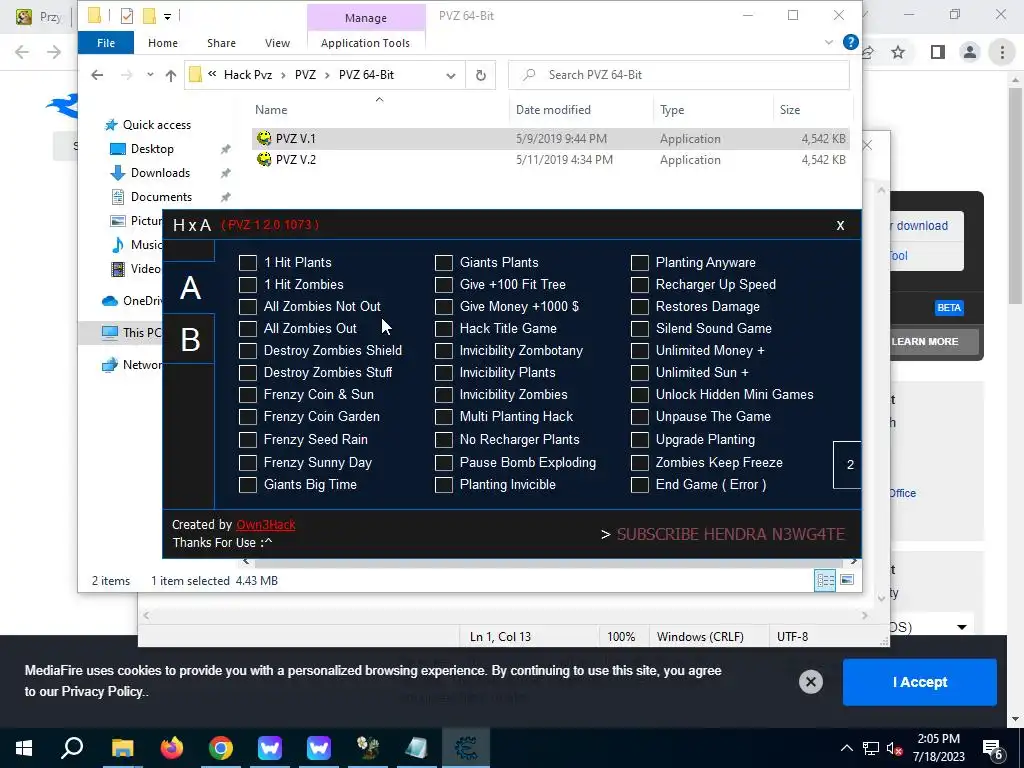Screen dimensions: 1024x768
Task: Open Desktop in Quick access
Action: (152, 149)
